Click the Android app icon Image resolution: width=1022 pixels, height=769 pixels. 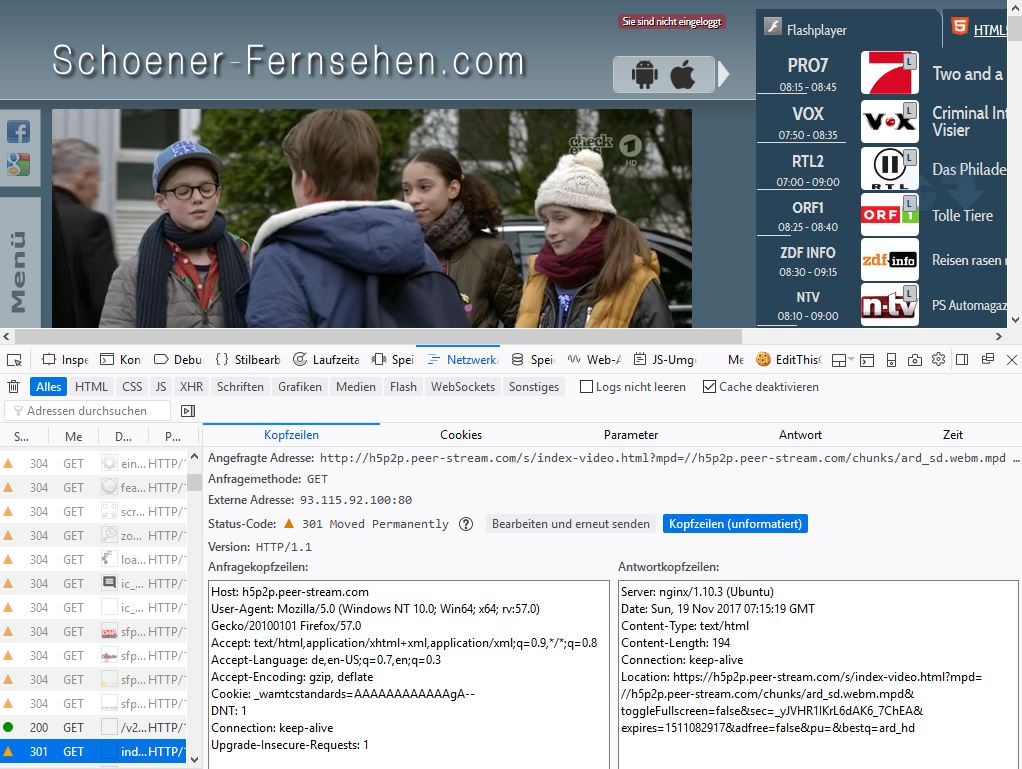click(643, 74)
